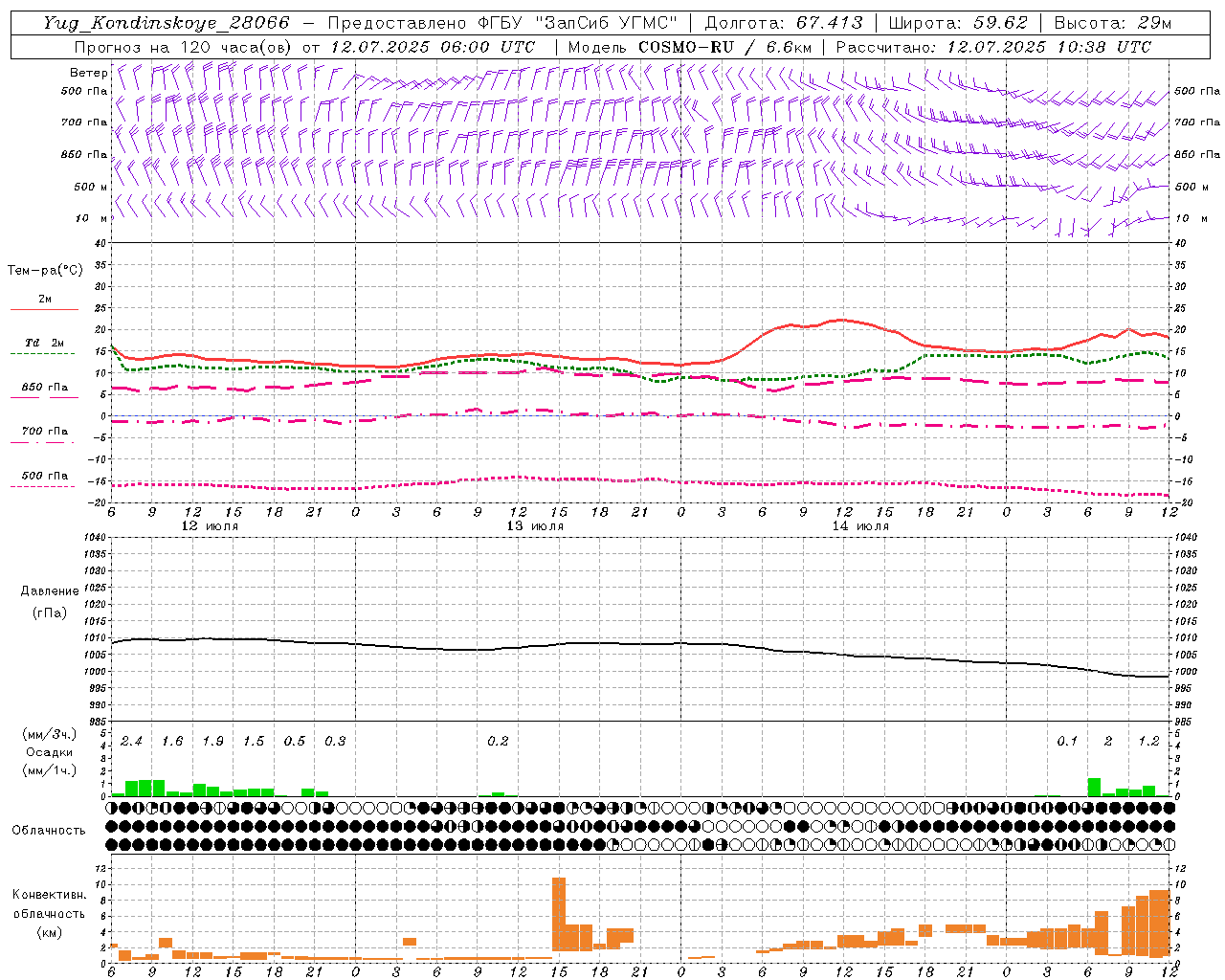Select the ФГБУ "ЗапСиб УГМС" provider text
The height and width of the screenshot is (980, 1225).
click(577, 23)
